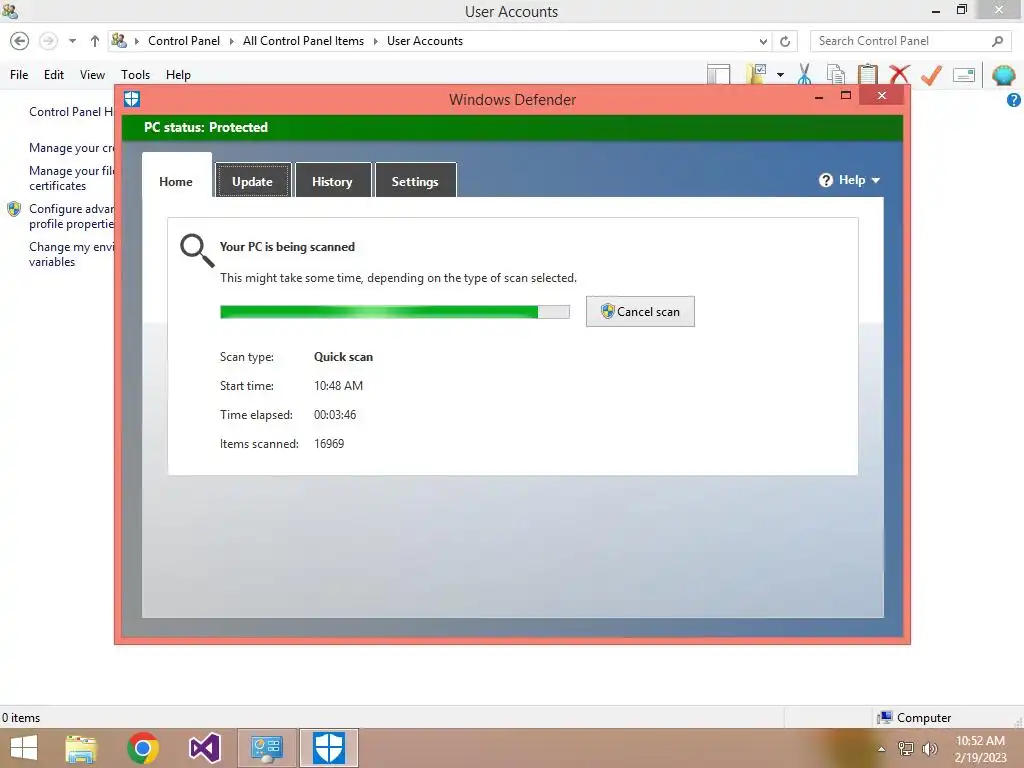The height and width of the screenshot is (768, 1024).
Task: Go back with the Back arrow button
Action: pyautogui.click(x=20, y=41)
